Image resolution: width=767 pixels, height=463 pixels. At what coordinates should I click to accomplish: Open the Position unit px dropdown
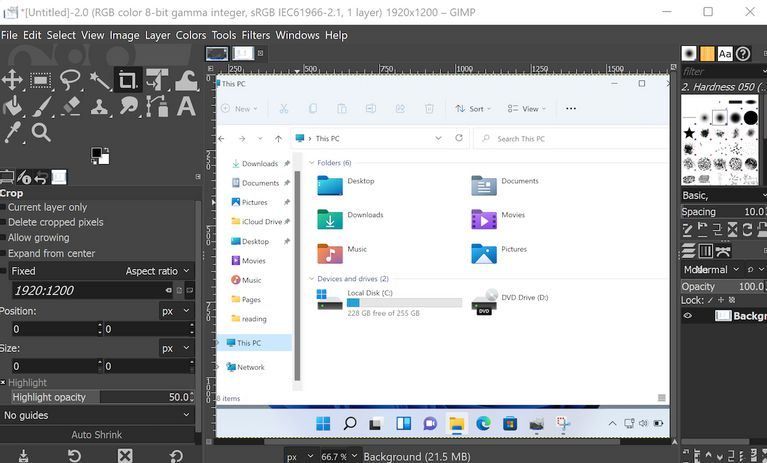point(175,311)
